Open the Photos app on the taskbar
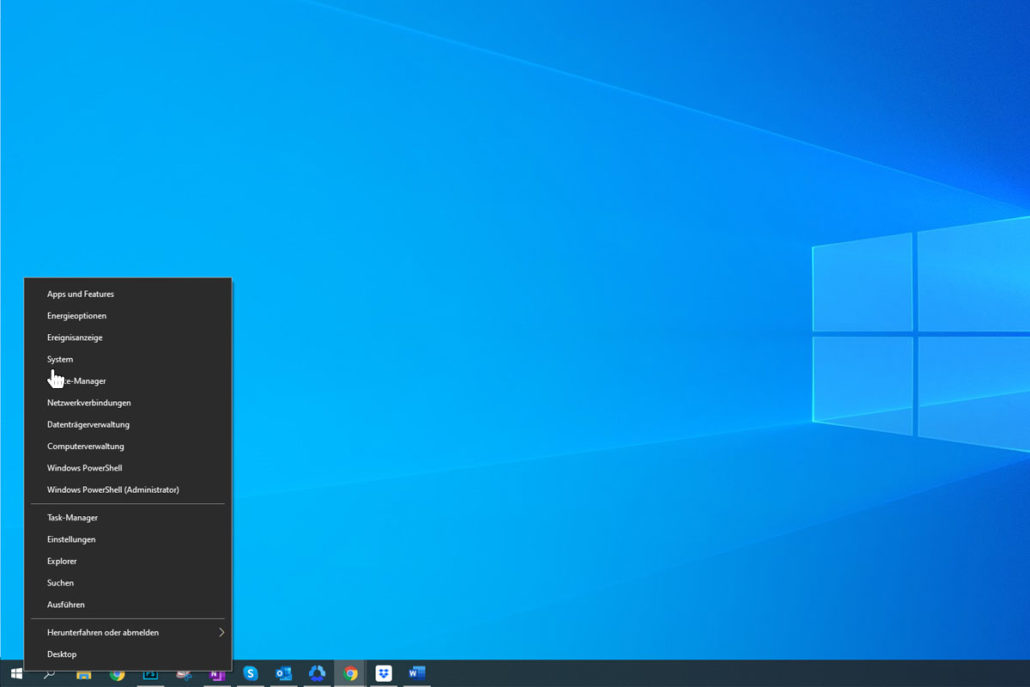1030x687 pixels. (x=150, y=674)
